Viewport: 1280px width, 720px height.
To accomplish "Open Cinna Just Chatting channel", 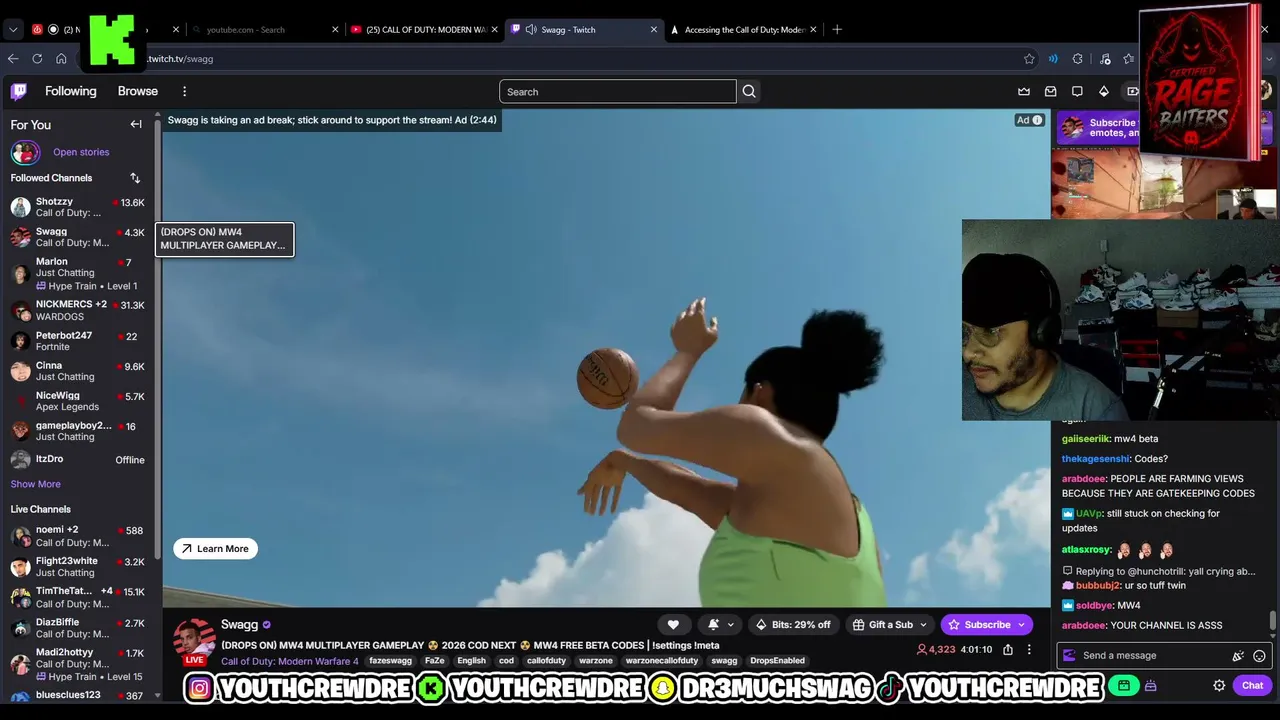I will 78,371.
